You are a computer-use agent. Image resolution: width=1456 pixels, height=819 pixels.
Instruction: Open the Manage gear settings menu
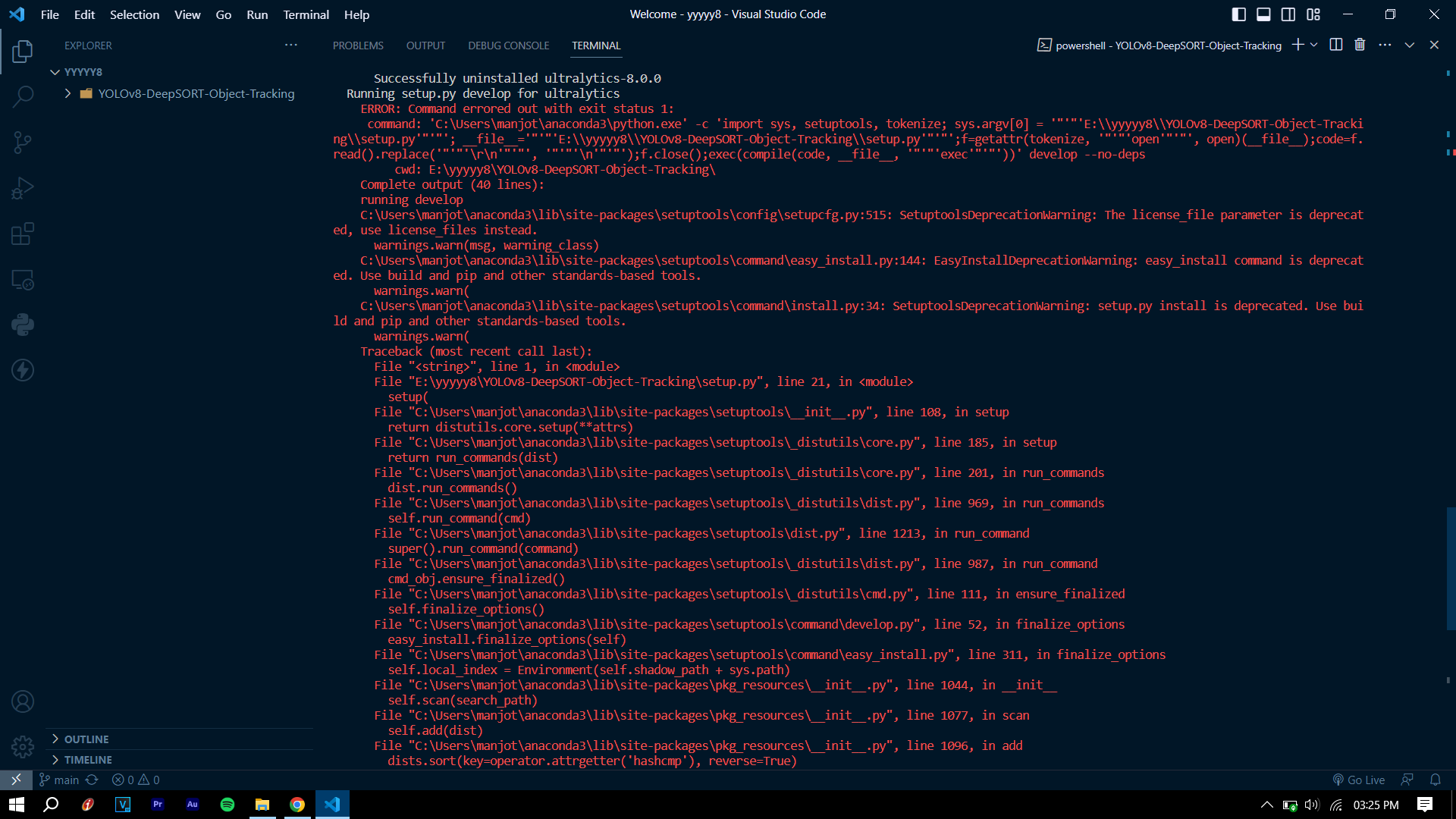(x=23, y=747)
